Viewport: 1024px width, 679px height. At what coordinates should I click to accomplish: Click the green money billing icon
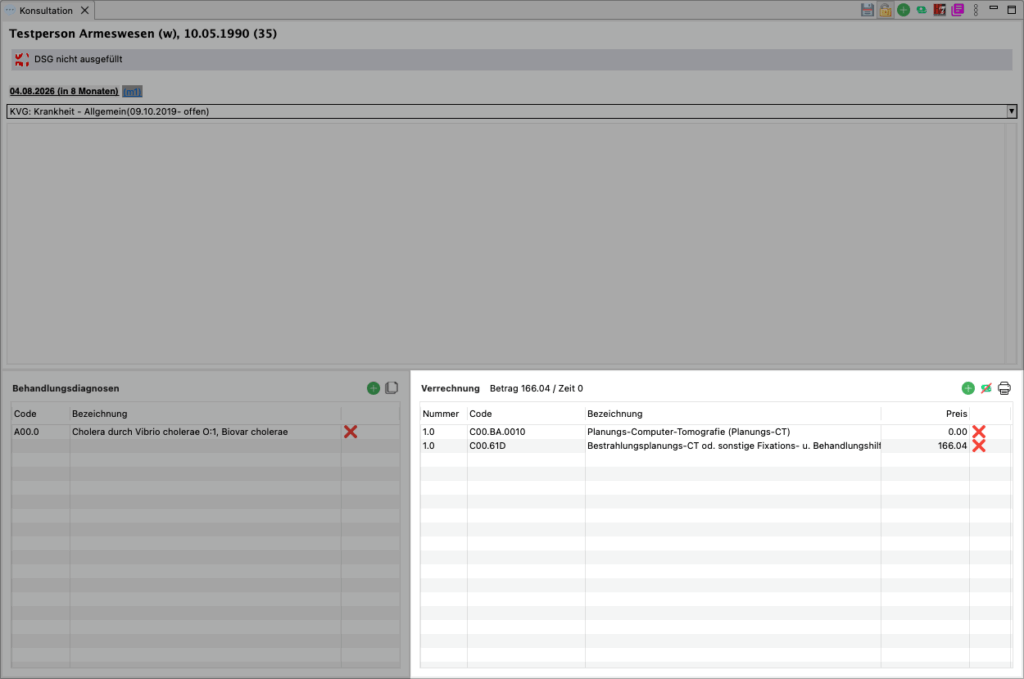[x=920, y=10]
